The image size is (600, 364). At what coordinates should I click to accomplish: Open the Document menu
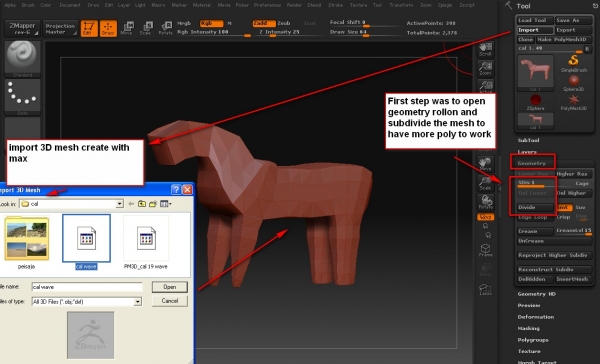(x=70, y=5)
